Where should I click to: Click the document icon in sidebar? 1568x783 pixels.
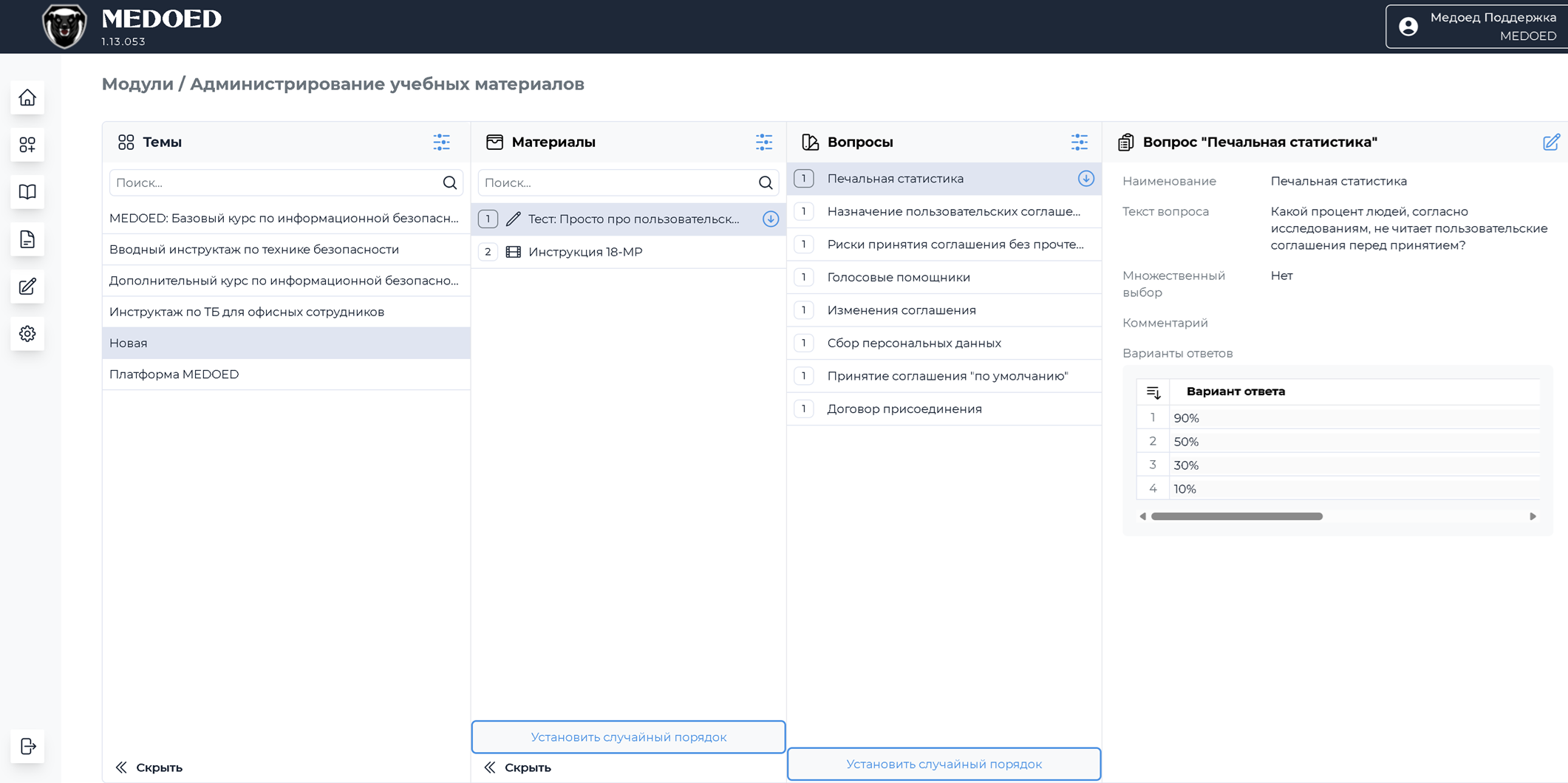click(x=27, y=239)
